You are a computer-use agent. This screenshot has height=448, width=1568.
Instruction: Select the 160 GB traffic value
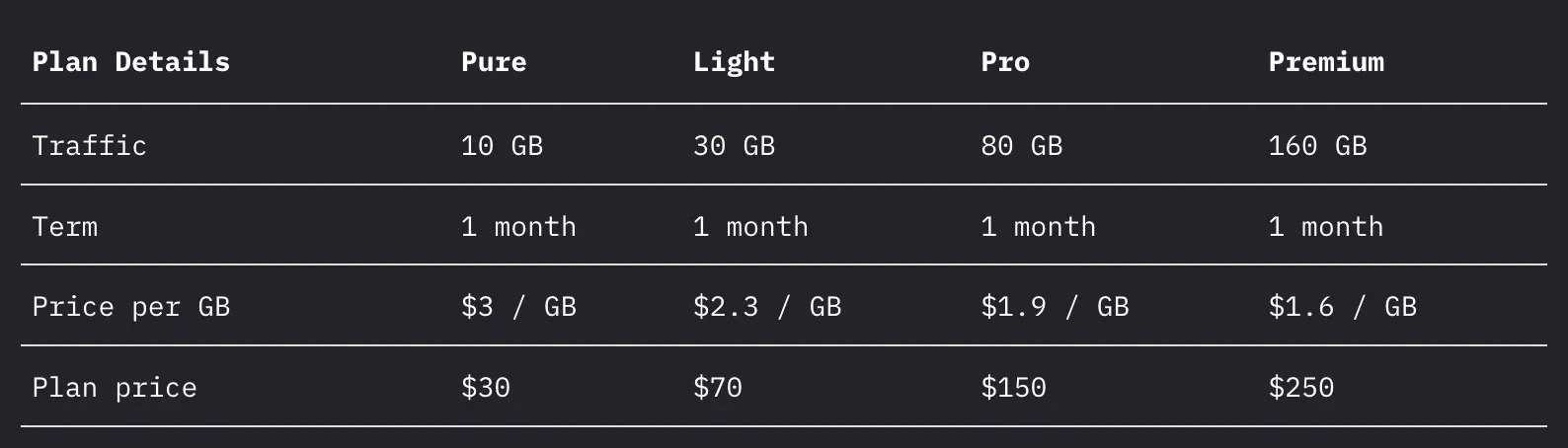click(1317, 146)
